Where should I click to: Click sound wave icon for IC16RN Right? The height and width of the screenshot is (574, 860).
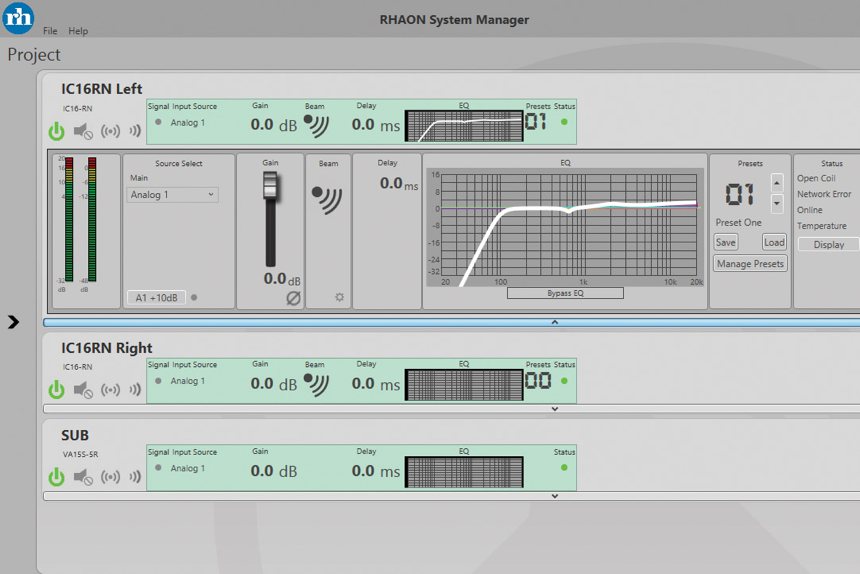pos(135,389)
